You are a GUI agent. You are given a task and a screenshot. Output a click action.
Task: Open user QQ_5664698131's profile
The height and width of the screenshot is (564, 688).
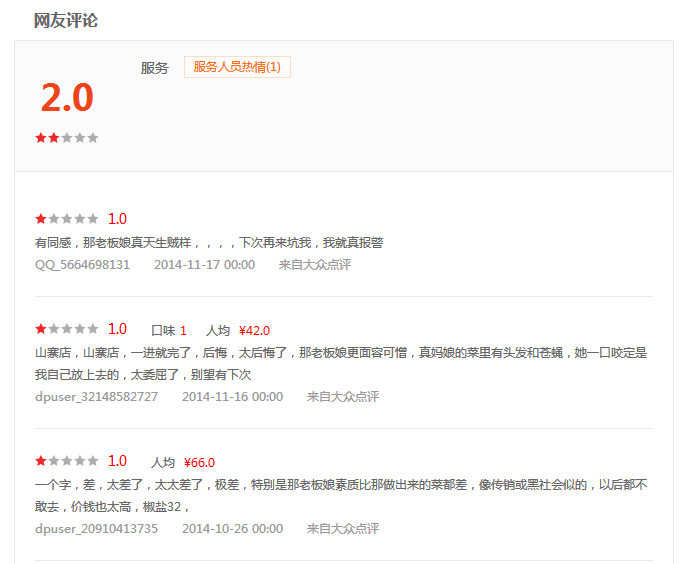82,265
